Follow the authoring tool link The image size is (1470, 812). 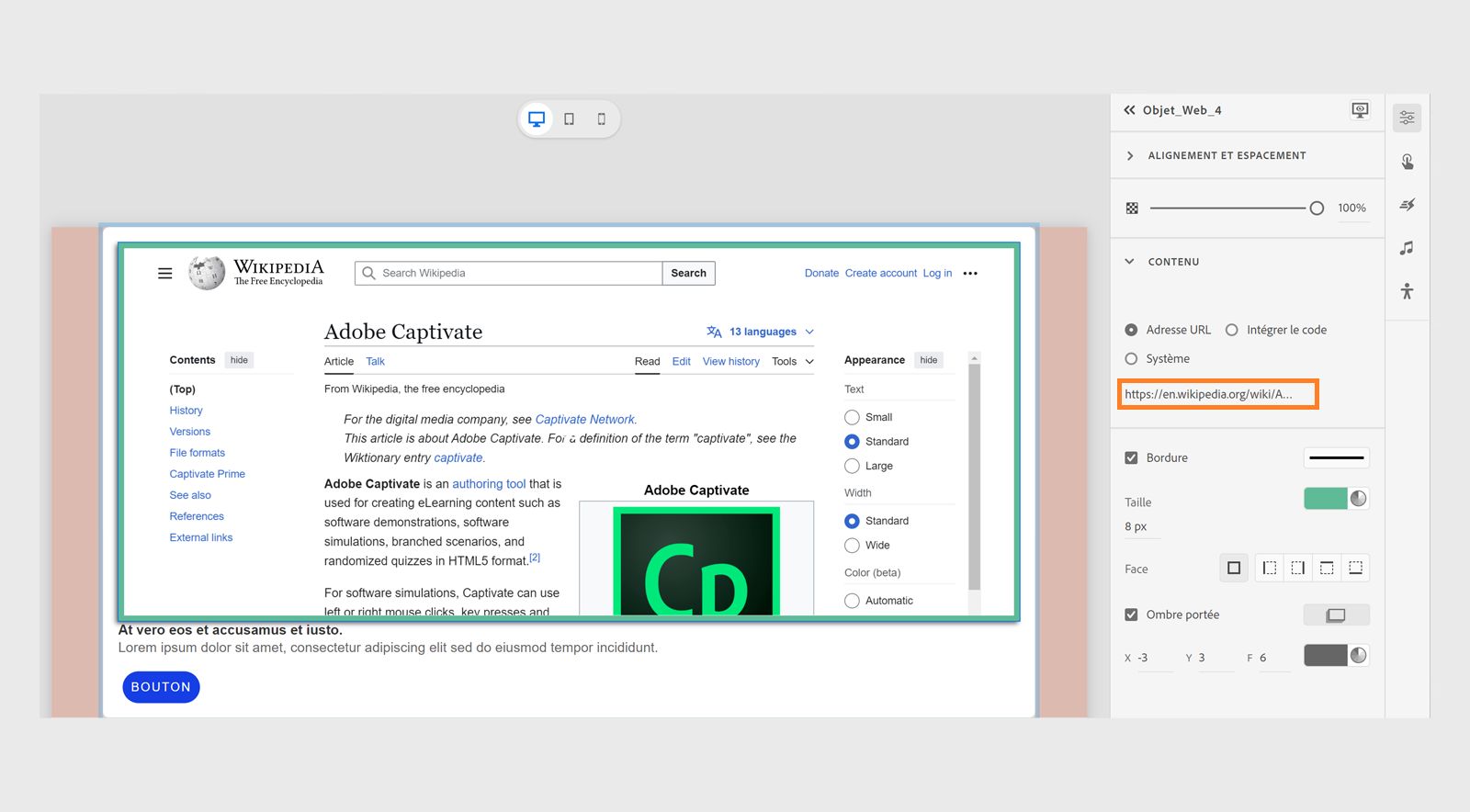489,484
